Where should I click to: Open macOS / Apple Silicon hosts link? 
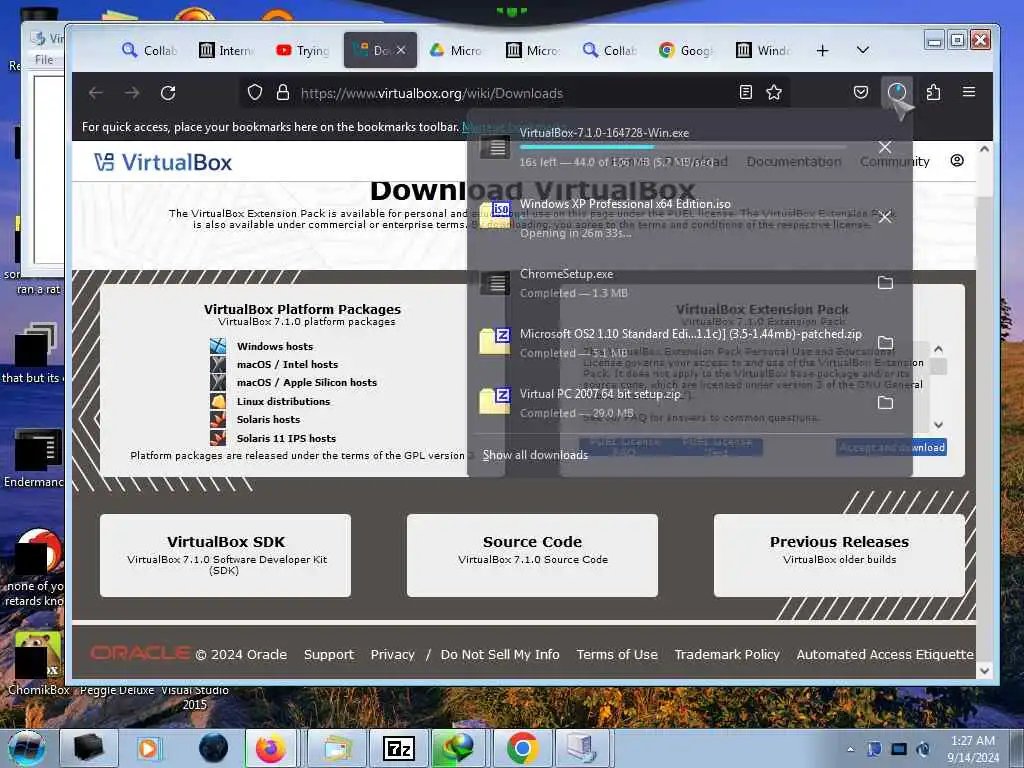[x=307, y=383]
